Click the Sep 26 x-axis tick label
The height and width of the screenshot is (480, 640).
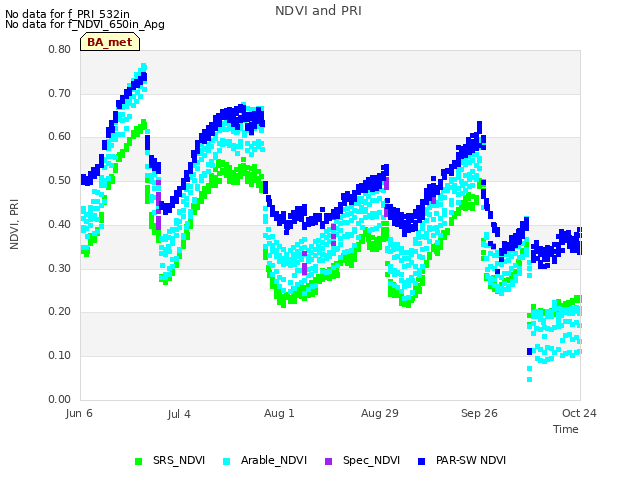coord(479,413)
